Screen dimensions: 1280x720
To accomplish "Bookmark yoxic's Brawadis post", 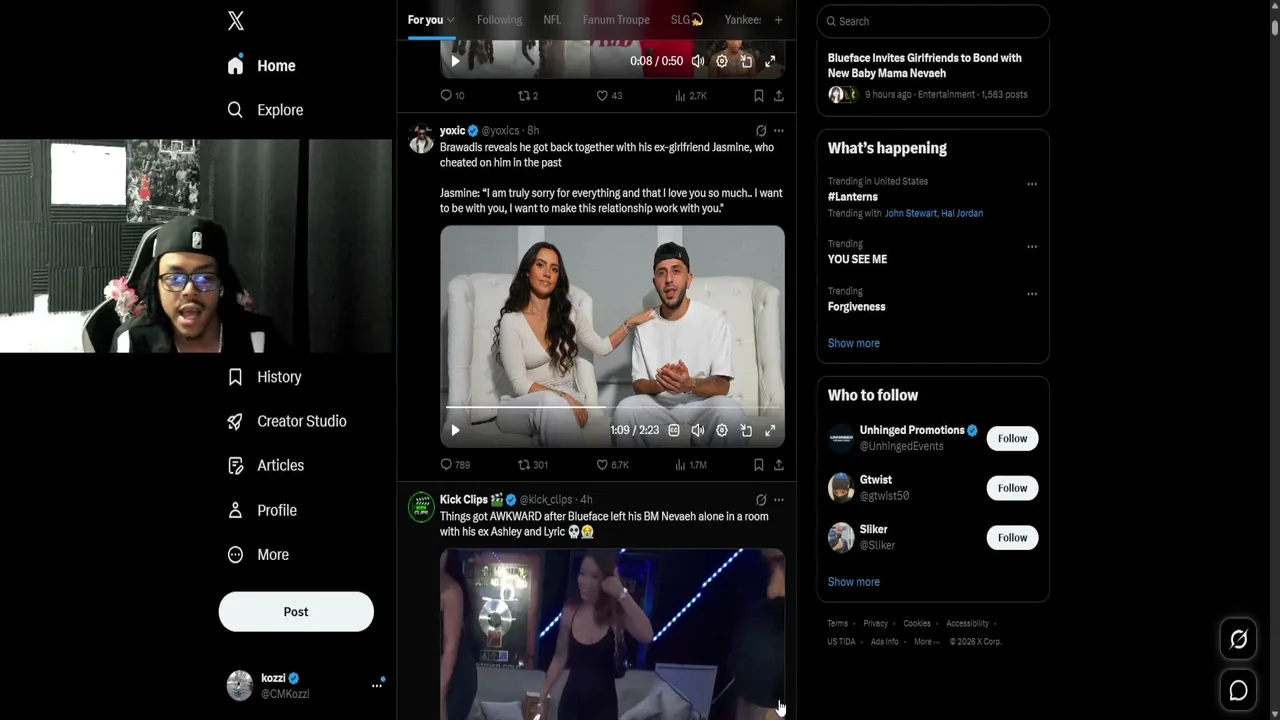I will [759, 465].
